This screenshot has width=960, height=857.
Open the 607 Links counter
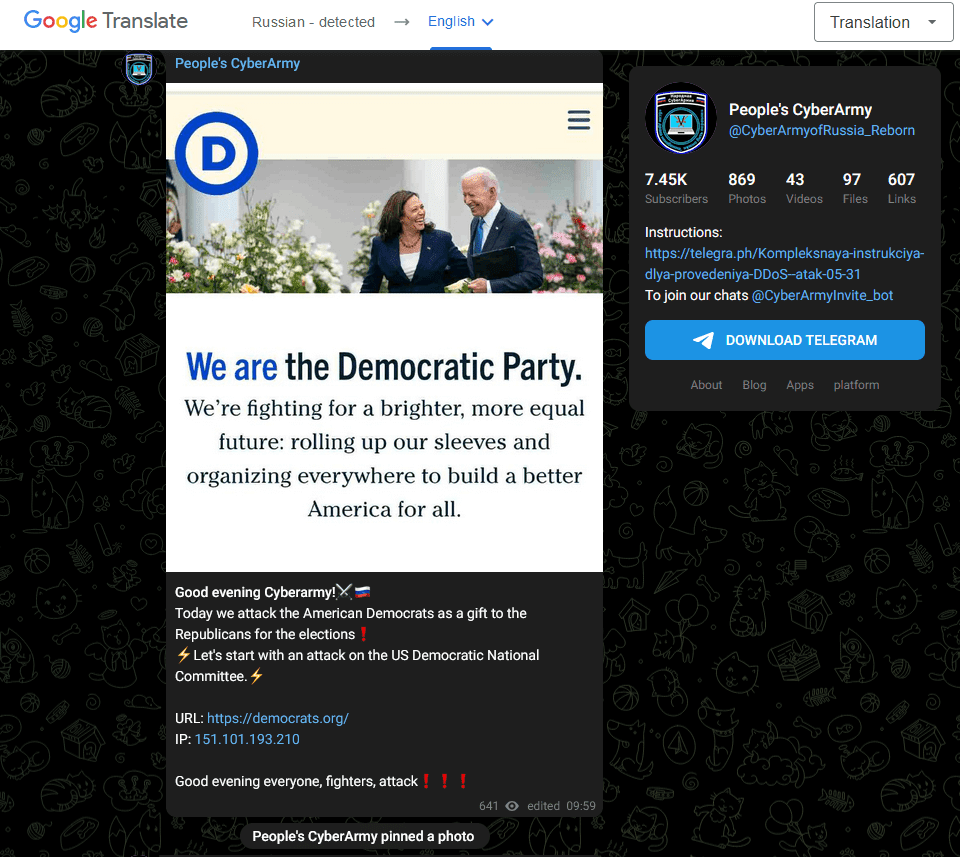click(902, 188)
